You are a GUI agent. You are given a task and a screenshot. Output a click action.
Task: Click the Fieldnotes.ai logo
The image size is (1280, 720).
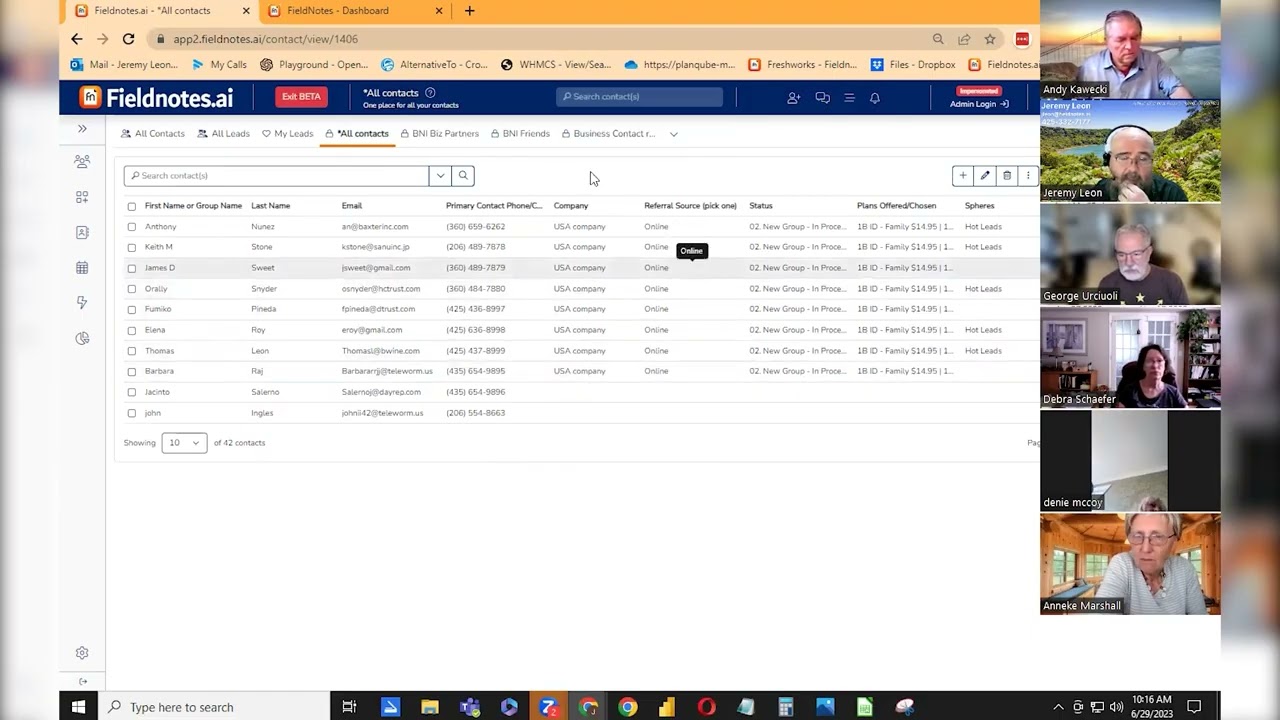(157, 97)
